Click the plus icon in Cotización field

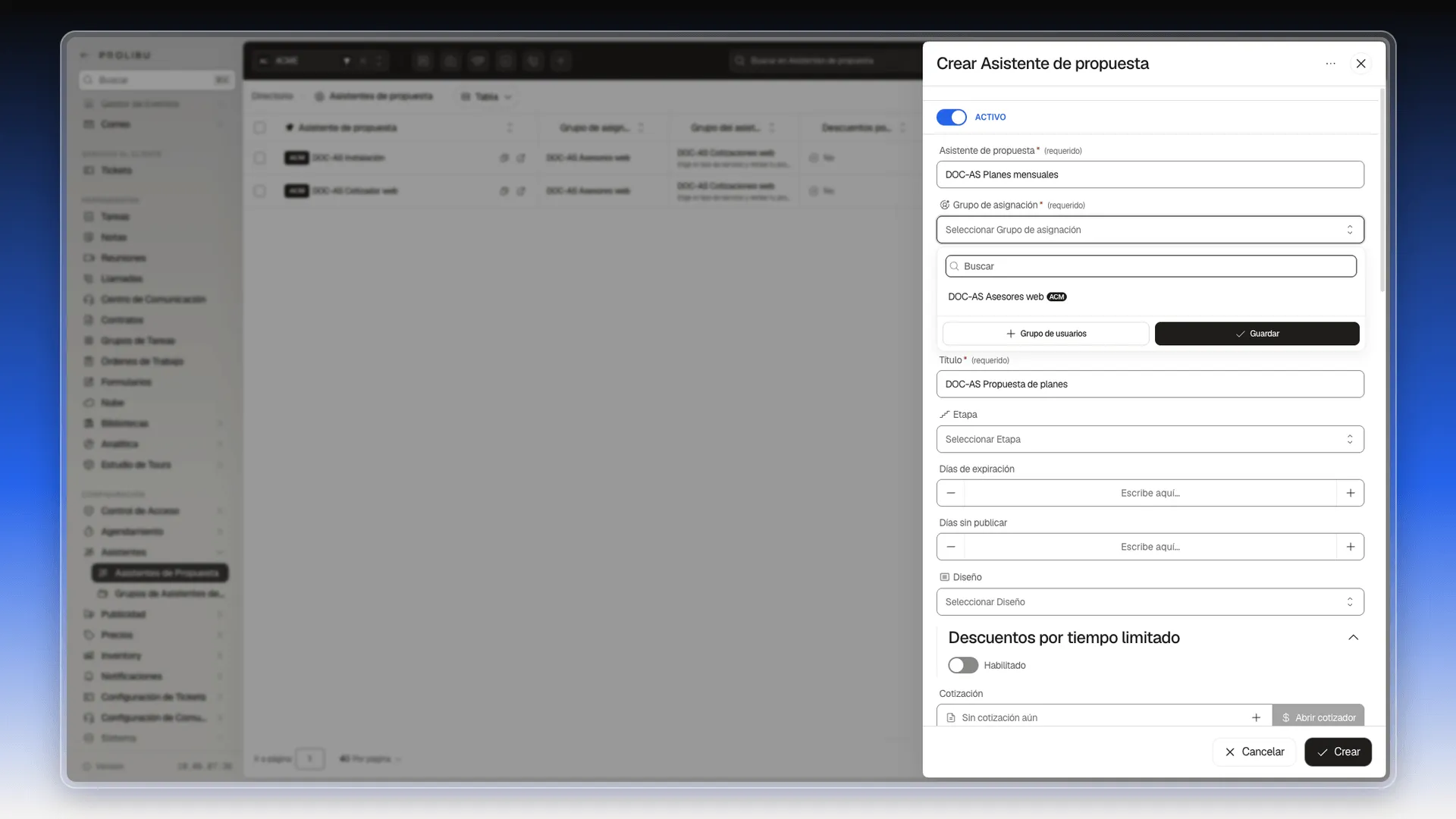click(x=1257, y=717)
